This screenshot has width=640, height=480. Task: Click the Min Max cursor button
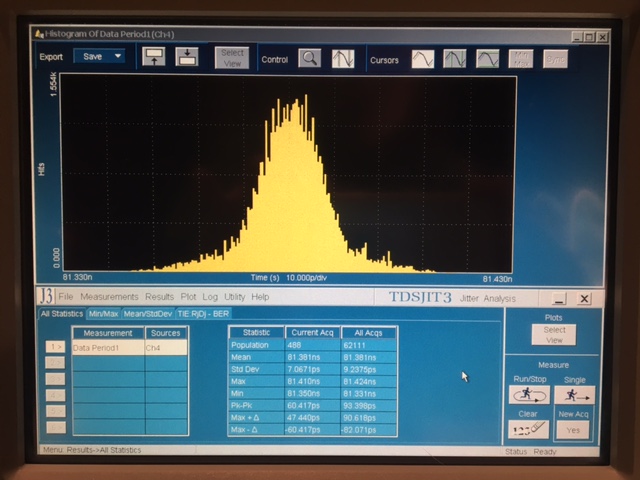point(521,59)
